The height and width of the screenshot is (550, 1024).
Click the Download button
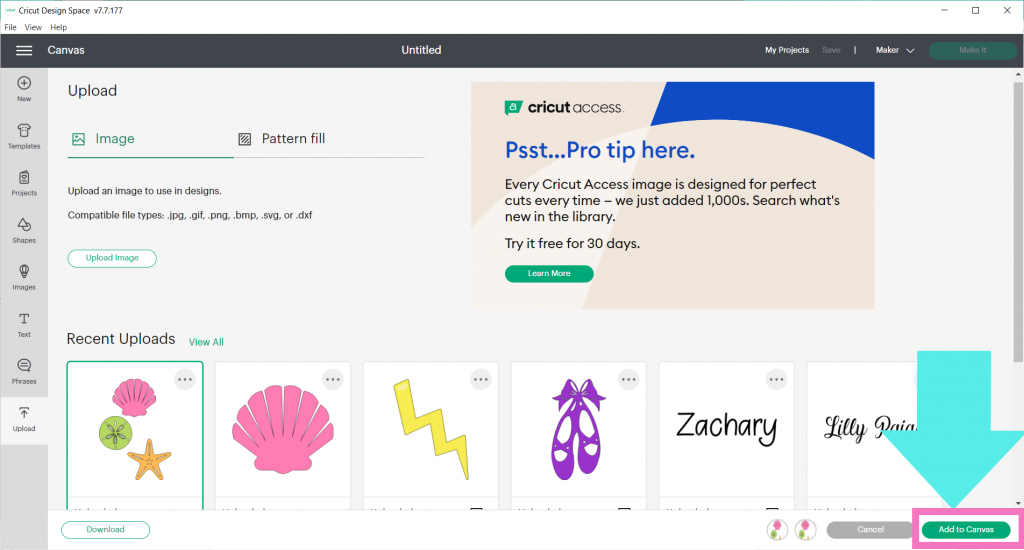point(106,530)
